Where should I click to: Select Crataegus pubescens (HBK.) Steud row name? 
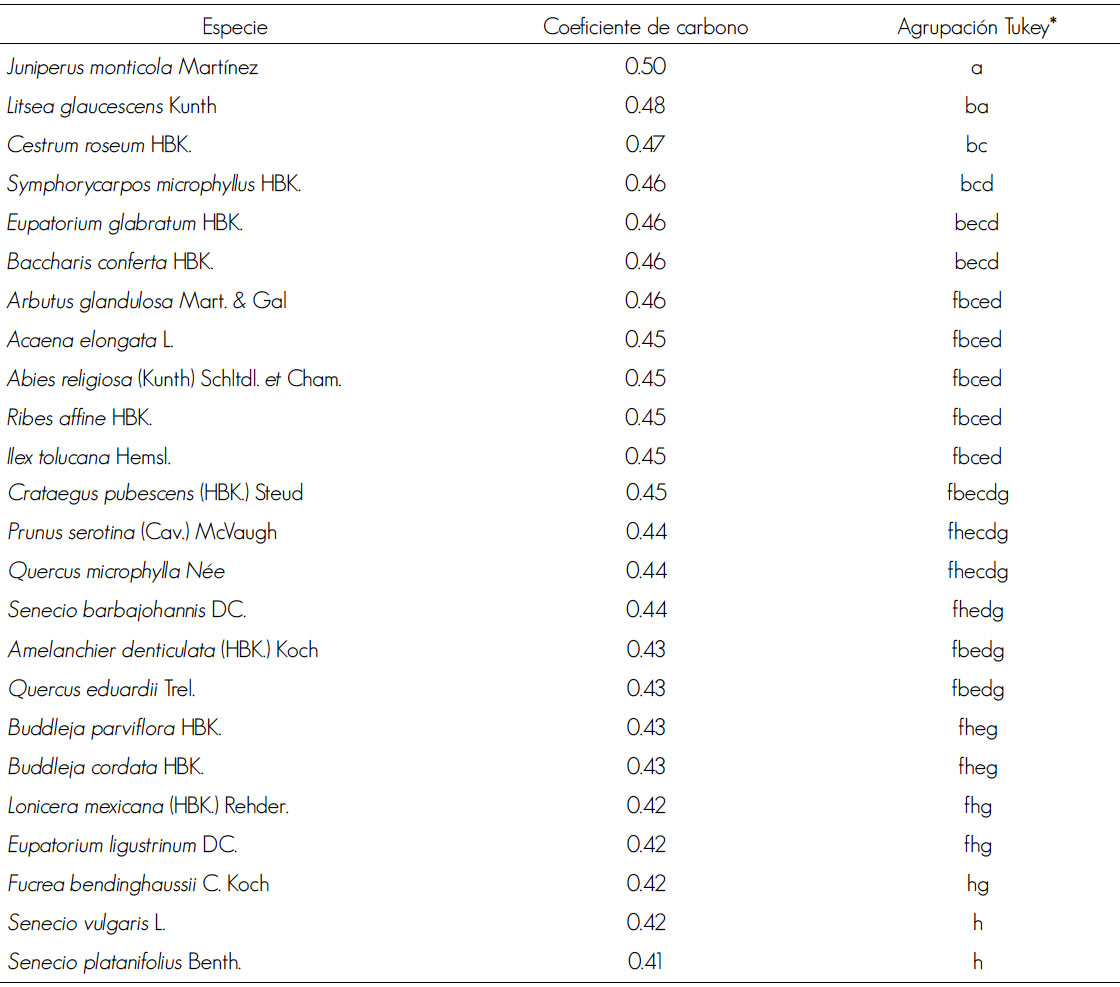click(155, 493)
